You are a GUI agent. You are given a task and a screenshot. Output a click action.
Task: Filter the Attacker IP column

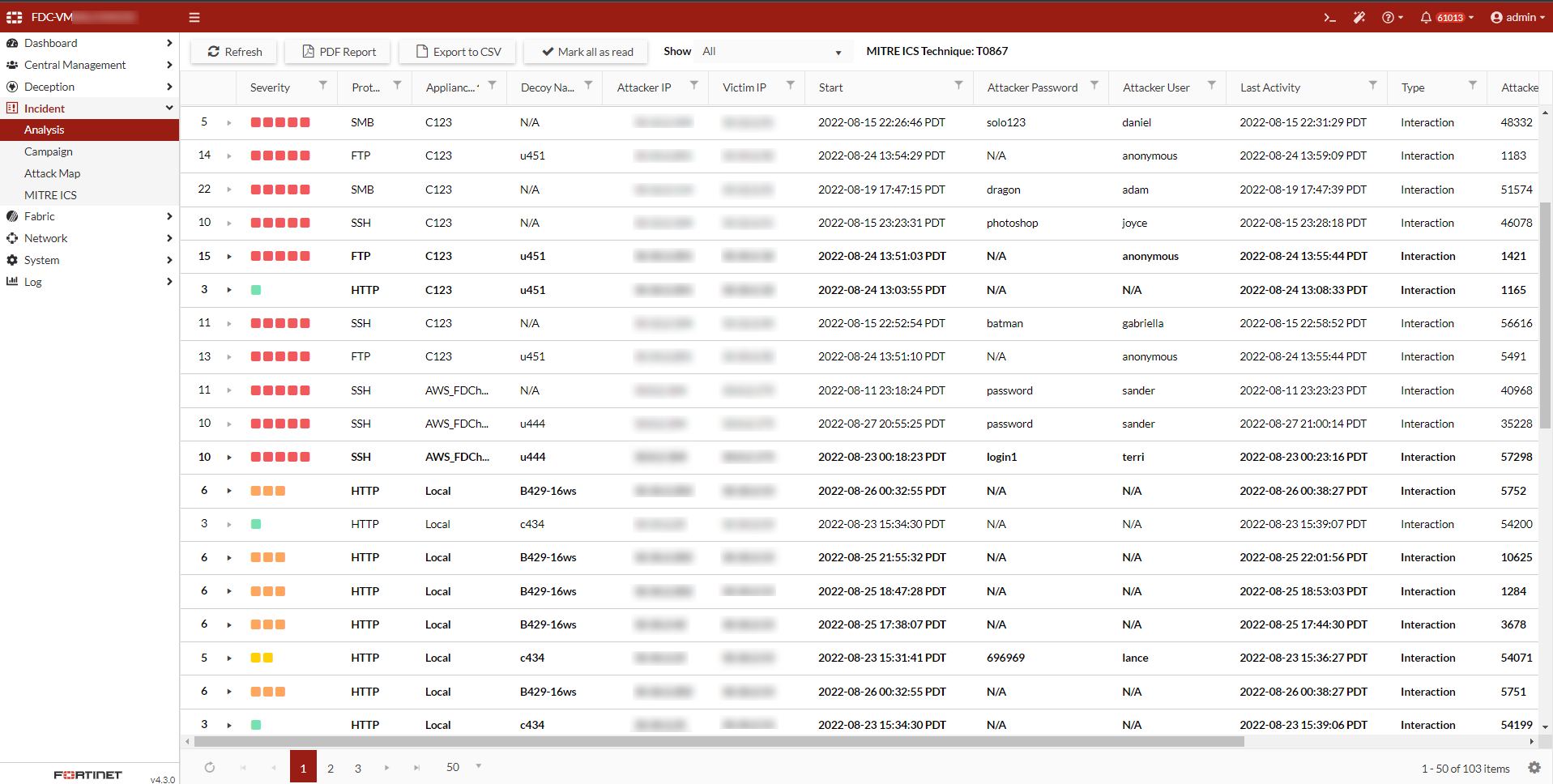694,85
